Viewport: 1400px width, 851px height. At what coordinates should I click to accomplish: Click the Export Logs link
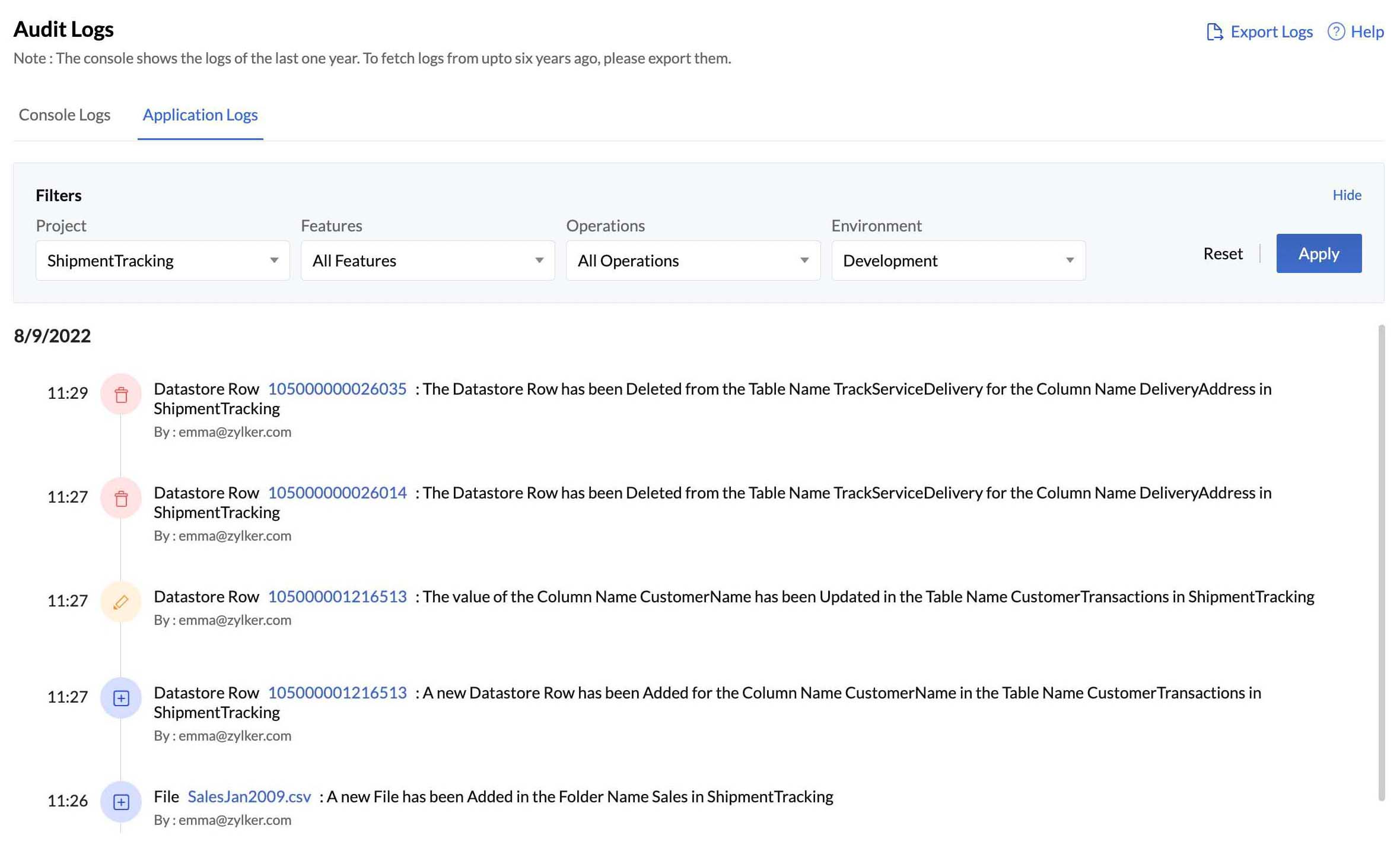coord(1271,31)
